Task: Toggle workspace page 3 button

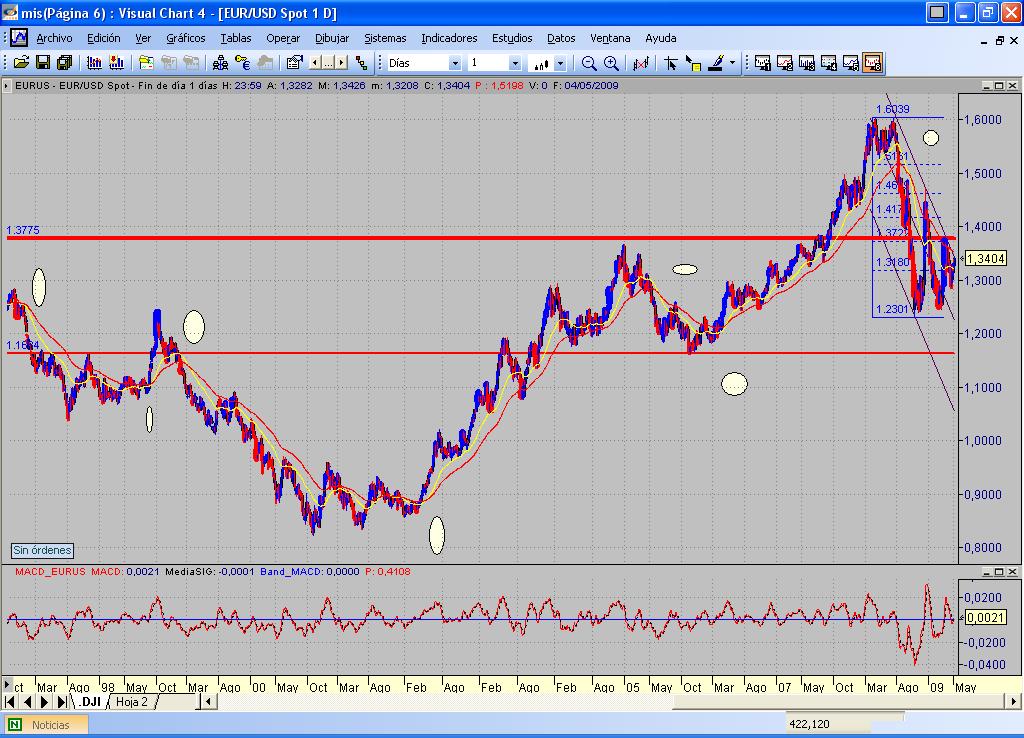Action: click(807, 63)
